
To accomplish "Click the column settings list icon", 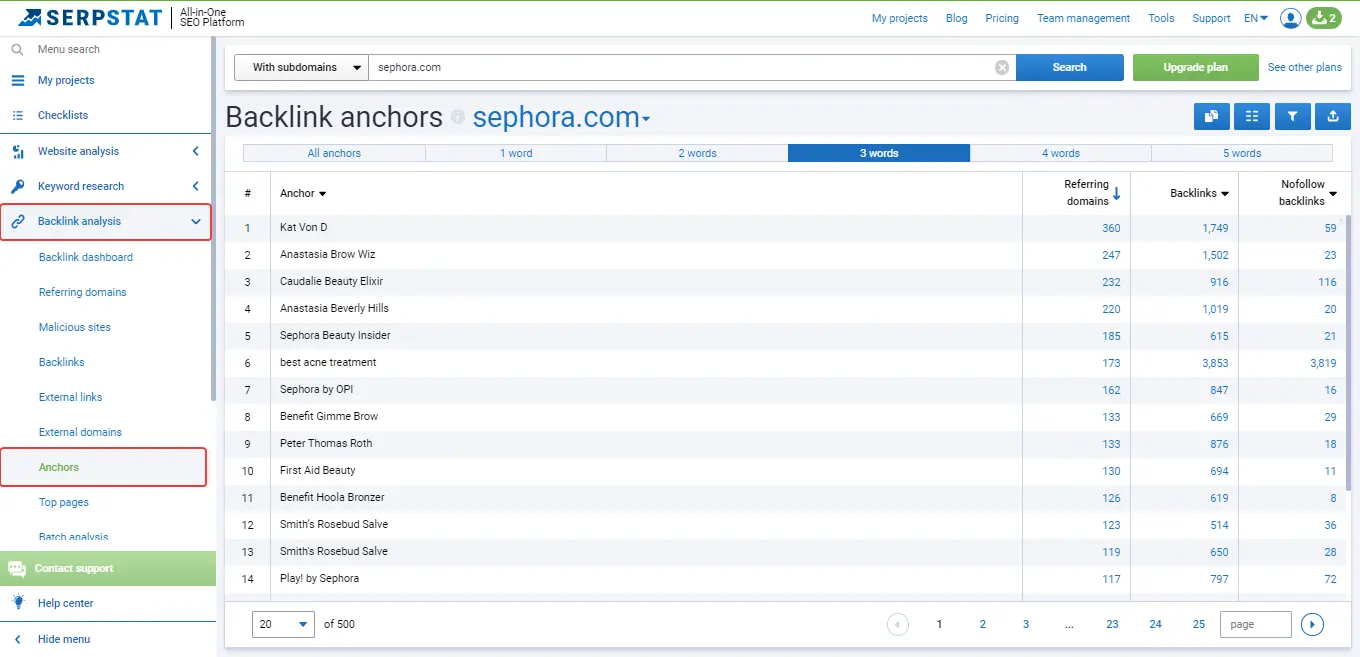I will [x=1252, y=116].
